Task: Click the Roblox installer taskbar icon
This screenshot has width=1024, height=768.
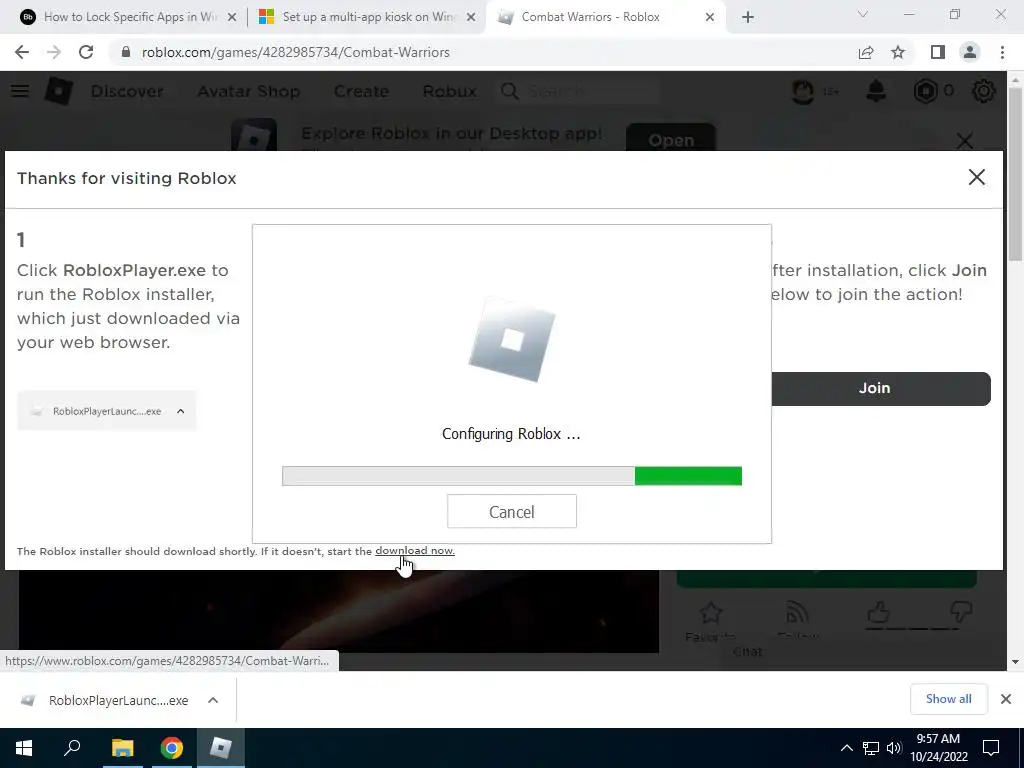Action: click(221, 748)
